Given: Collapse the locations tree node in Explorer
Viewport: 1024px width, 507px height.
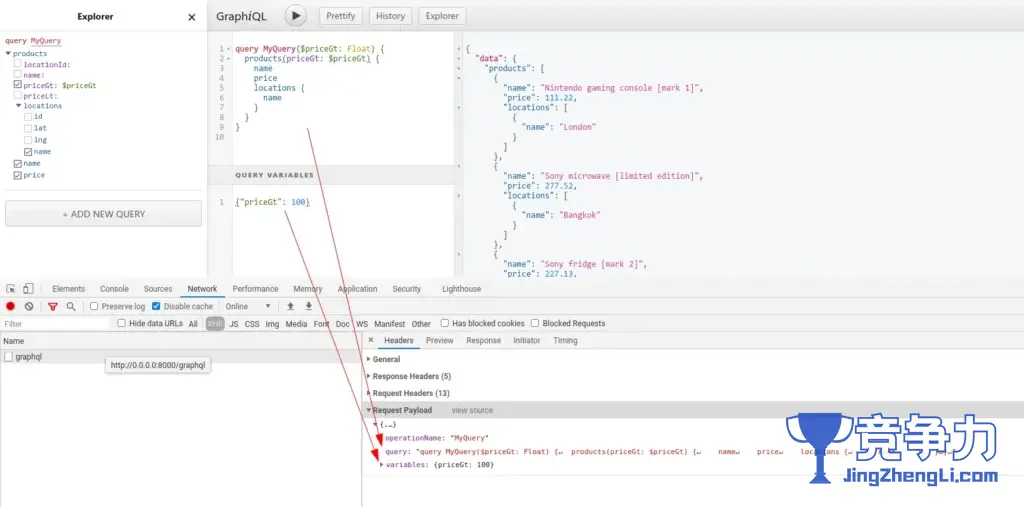Looking at the screenshot, I should click(x=19, y=105).
